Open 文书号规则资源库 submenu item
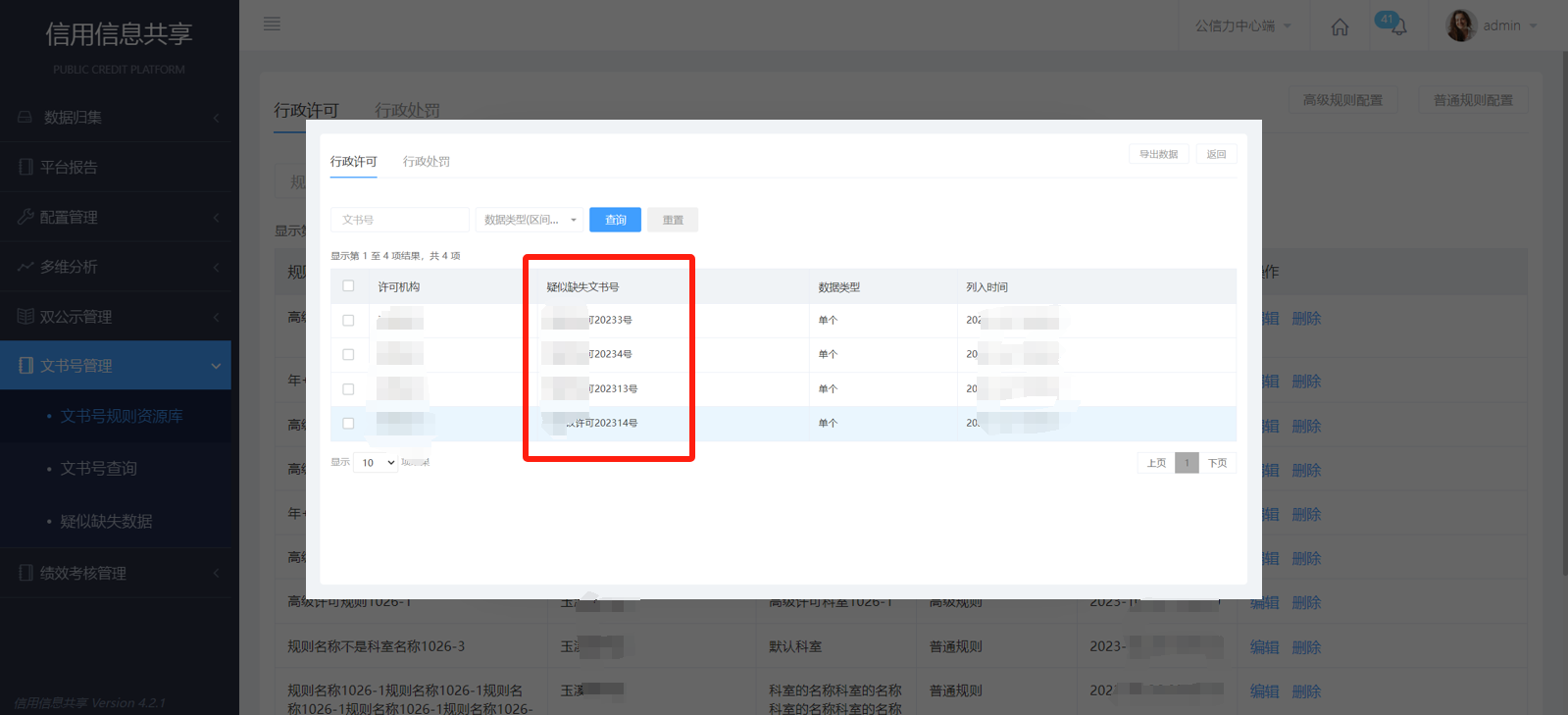1568x715 pixels. coord(121,417)
